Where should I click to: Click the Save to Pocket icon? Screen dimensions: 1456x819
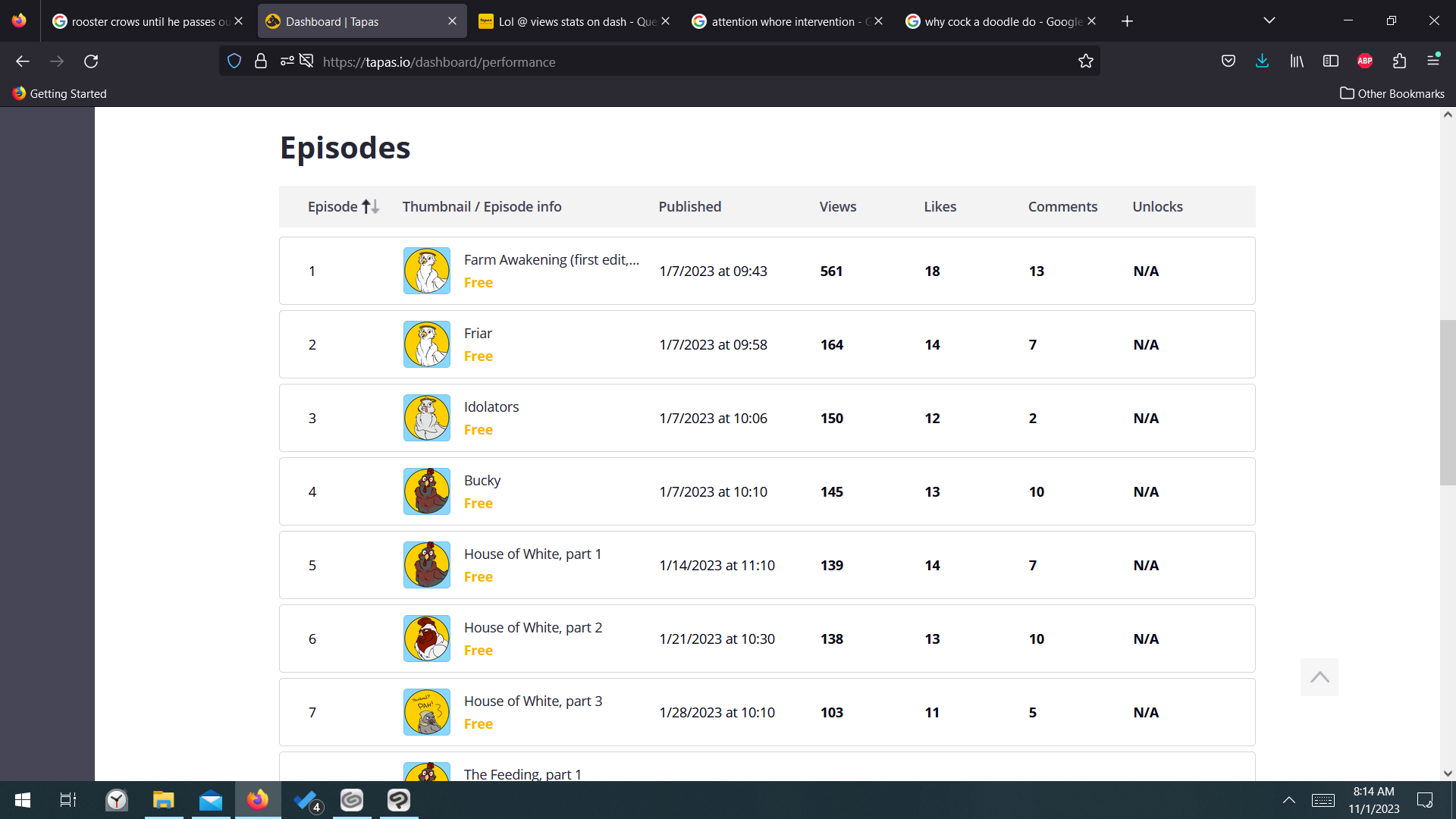click(x=1228, y=61)
